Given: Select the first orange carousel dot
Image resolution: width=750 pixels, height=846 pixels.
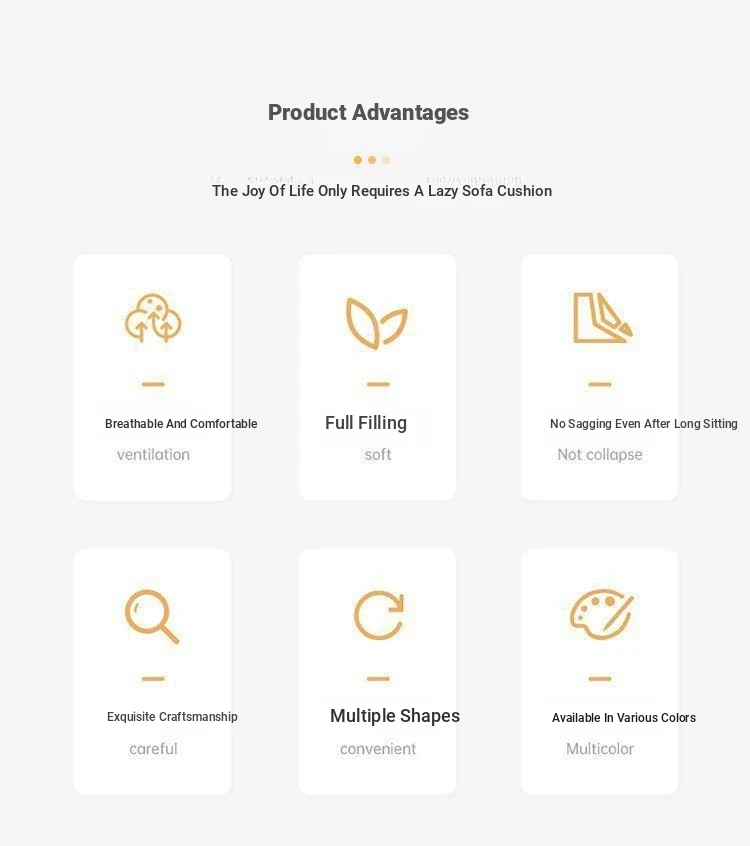Looking at the screenshot, I should pyautogui.click(x=358, y=160).
